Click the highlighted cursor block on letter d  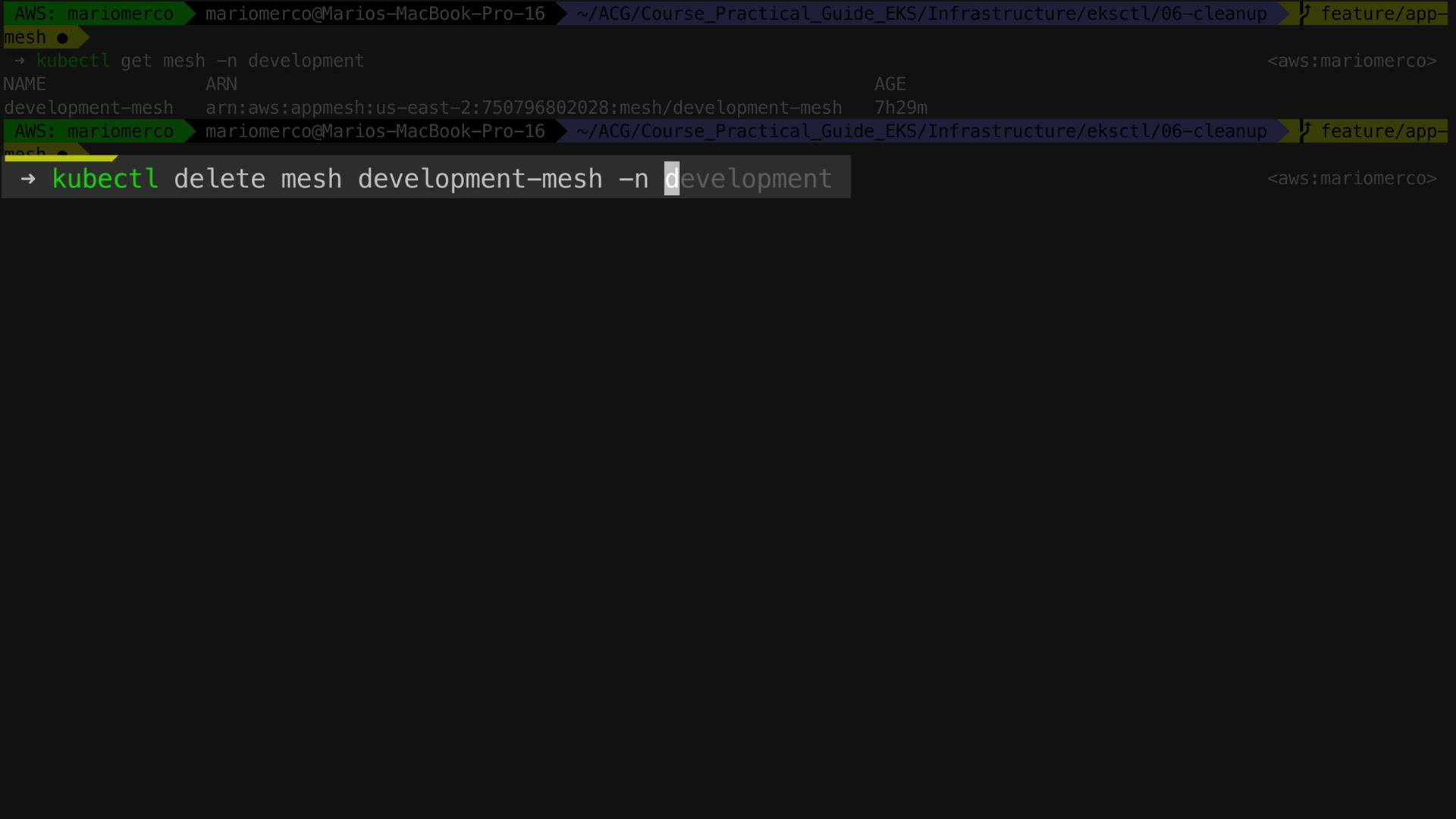coord(671,179)
